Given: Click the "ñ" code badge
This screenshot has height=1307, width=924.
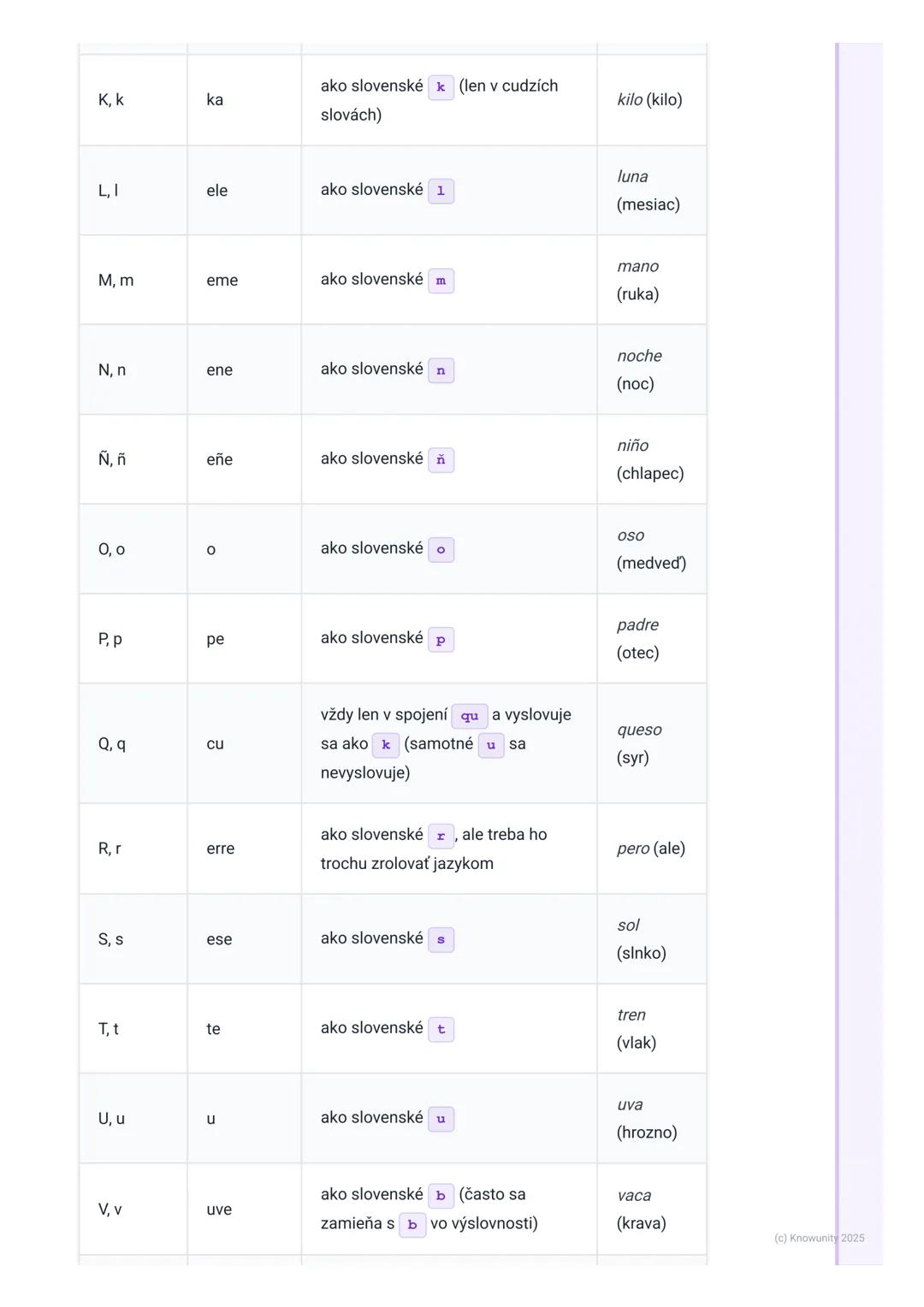Looking at the screenshot, I should pos(441,460).
